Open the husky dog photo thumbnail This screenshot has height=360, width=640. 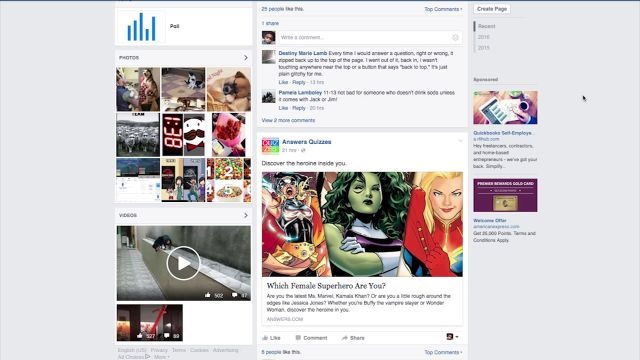pos(138,89)
